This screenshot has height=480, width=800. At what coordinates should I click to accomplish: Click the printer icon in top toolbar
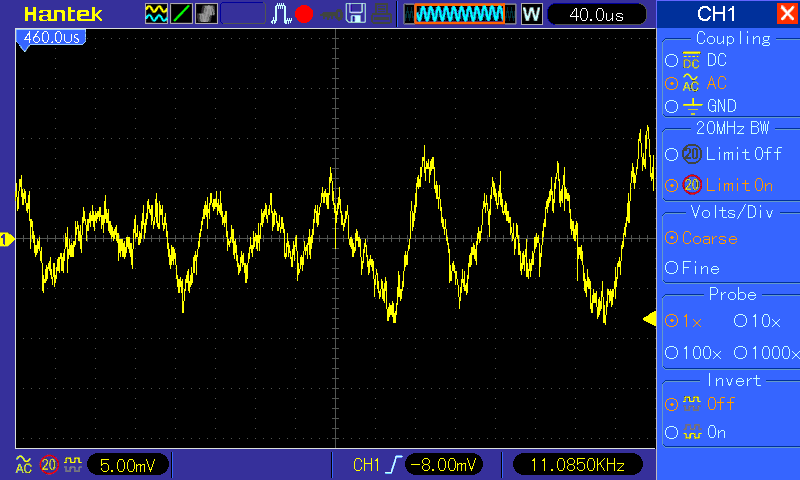coord(381,14)
